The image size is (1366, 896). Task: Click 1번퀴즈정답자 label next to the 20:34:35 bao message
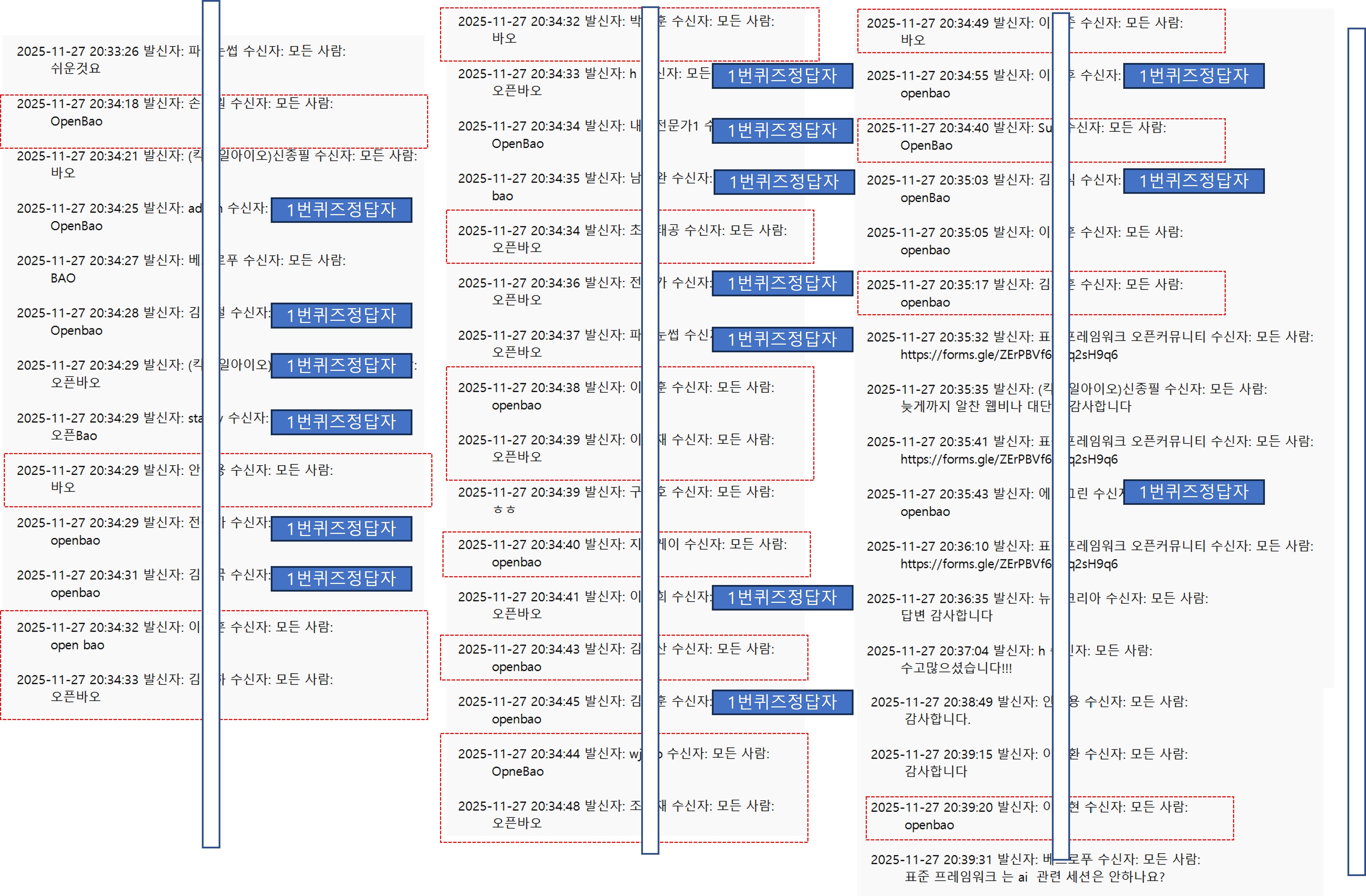(784, 182)
